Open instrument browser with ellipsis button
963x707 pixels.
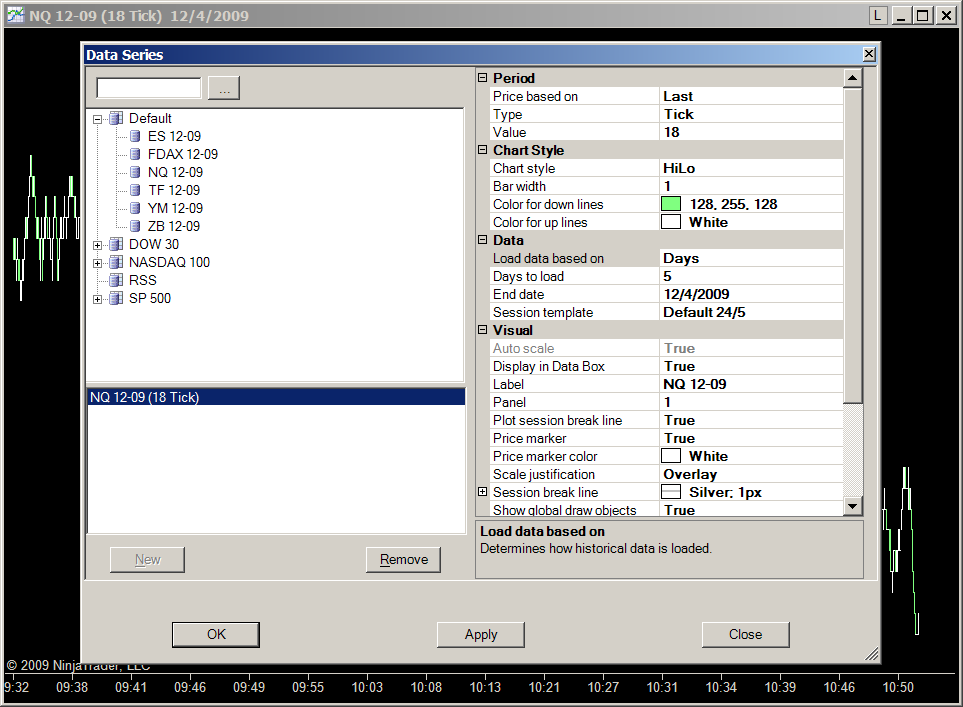[x=224, y=88]
